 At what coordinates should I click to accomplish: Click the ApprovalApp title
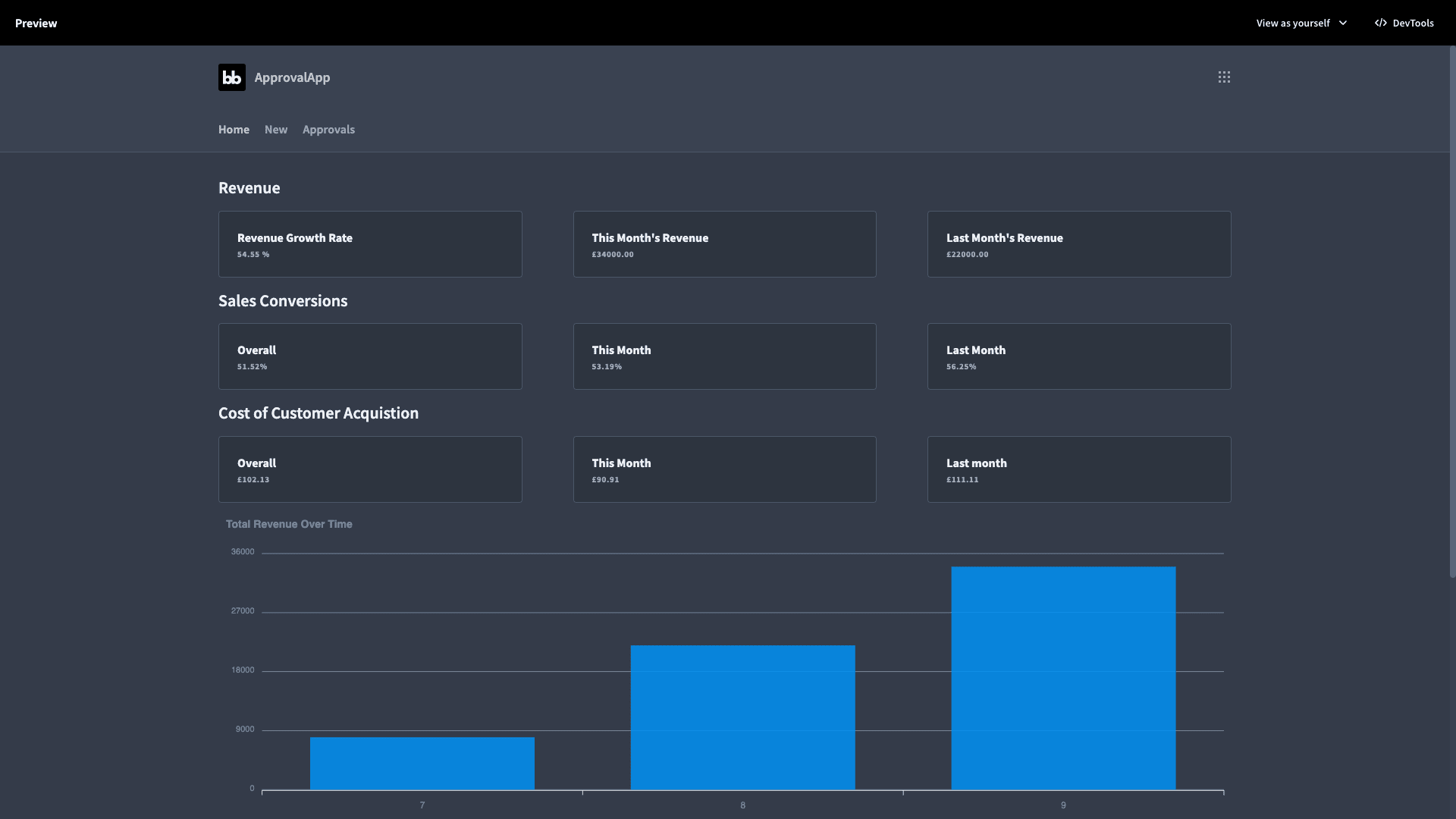click(292, 77)
